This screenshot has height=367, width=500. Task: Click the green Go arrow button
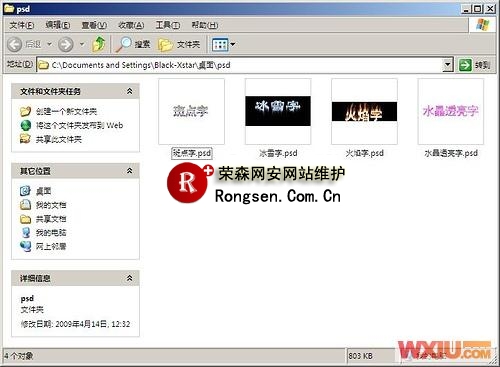click(465, 65)
